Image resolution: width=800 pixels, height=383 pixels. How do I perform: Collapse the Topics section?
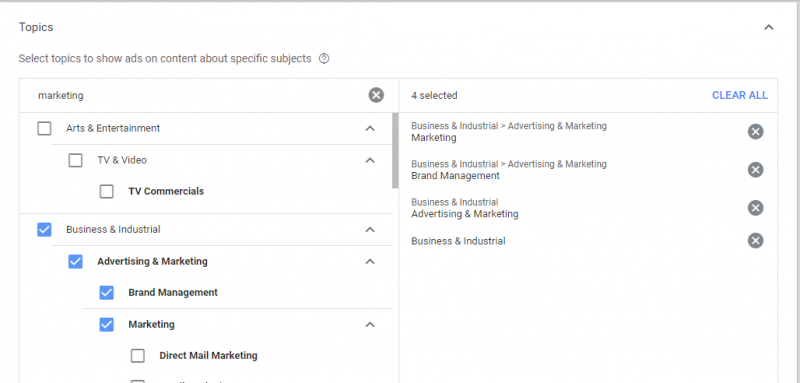769,28
